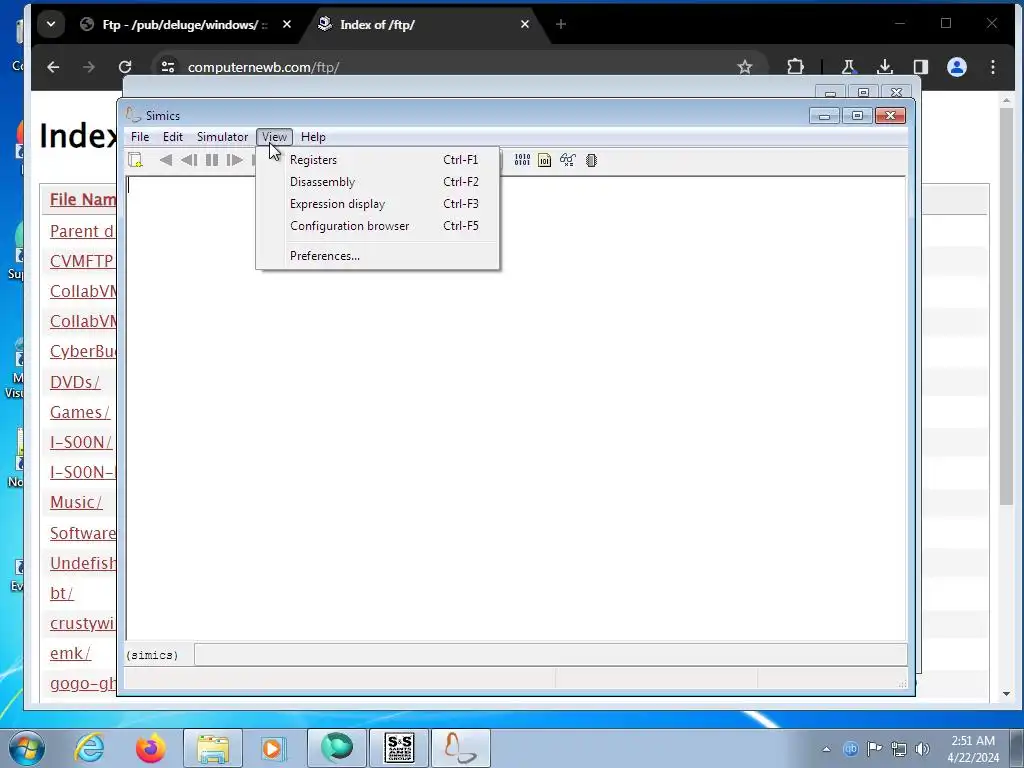Click the step forward button in Simics toolbar
Viewport: 1024px width, 768px height.
point(234,160)
